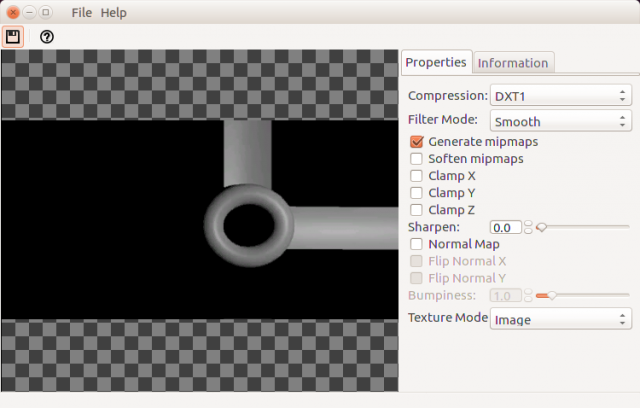Open the Filter Mode dropdown
Viewport: 640px width, 408px height.
pyautogui.click(x=560, y=121)
